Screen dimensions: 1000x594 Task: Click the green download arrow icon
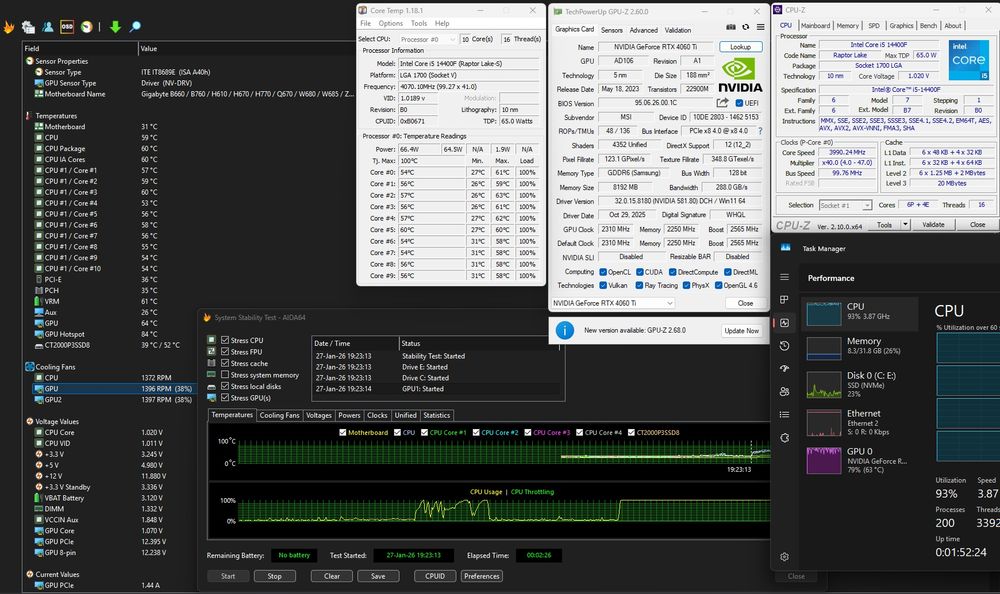coord(115,27)
